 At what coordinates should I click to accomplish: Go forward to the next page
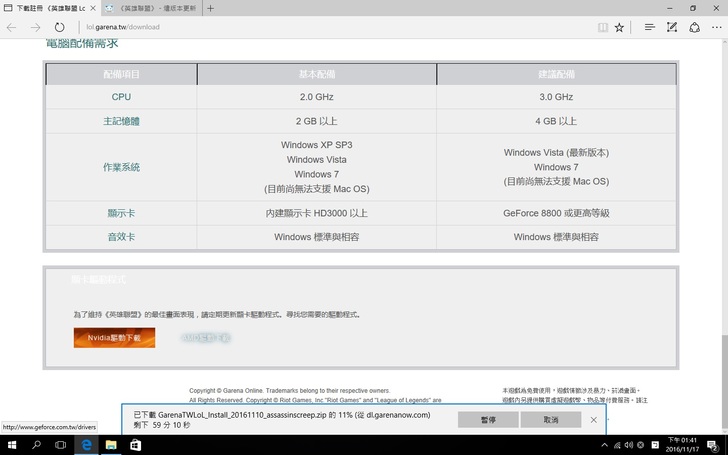pyautogui.click(x=35, y=27)
